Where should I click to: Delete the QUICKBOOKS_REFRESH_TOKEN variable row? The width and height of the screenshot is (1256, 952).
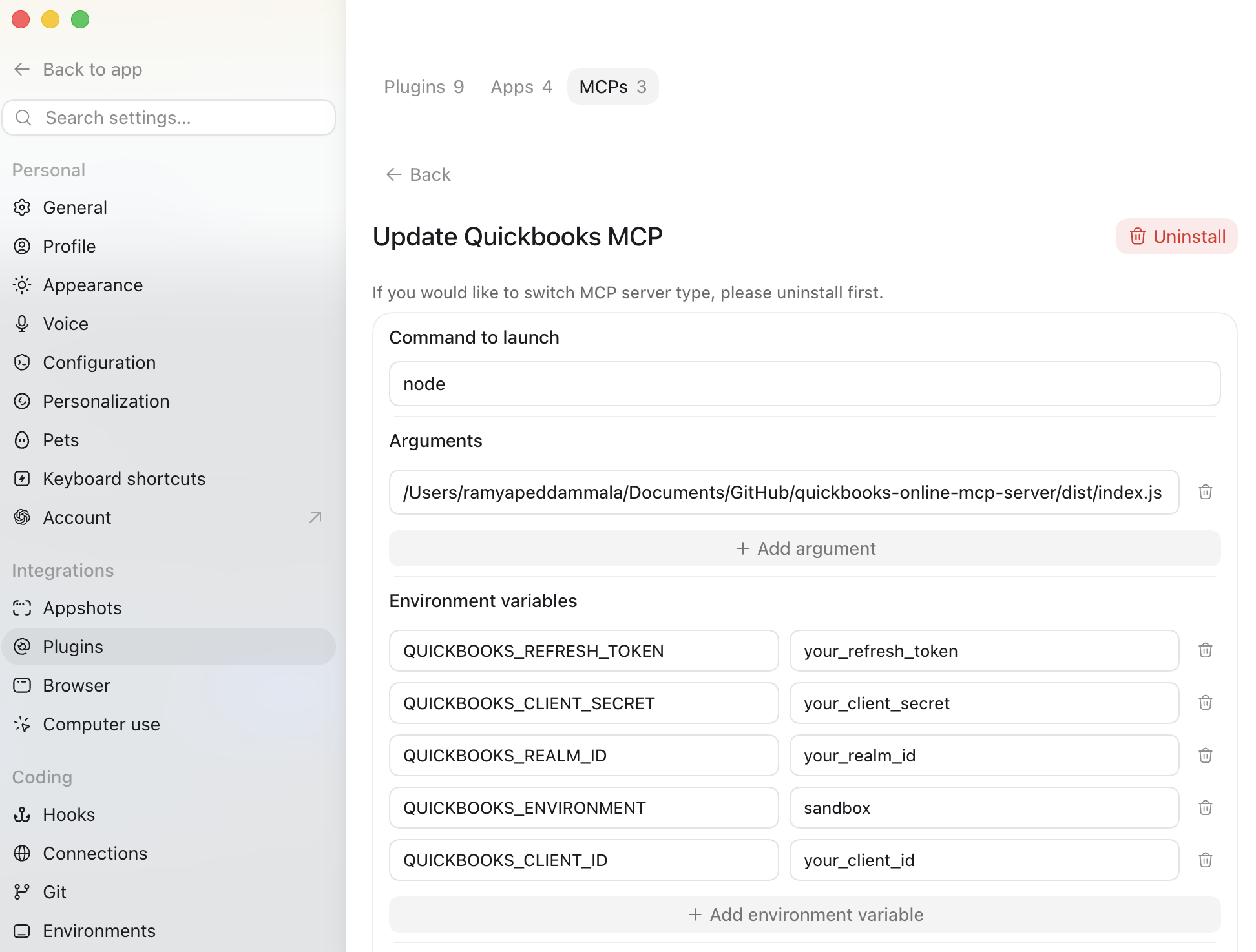point(1206,650)
